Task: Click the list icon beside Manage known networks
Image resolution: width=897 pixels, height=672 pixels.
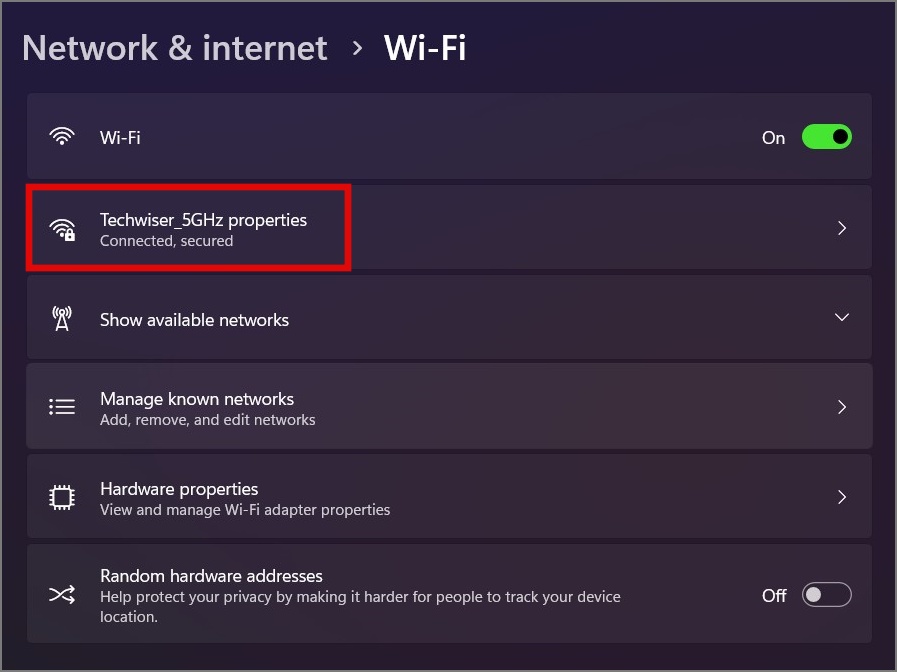Action: click(62, 407)
